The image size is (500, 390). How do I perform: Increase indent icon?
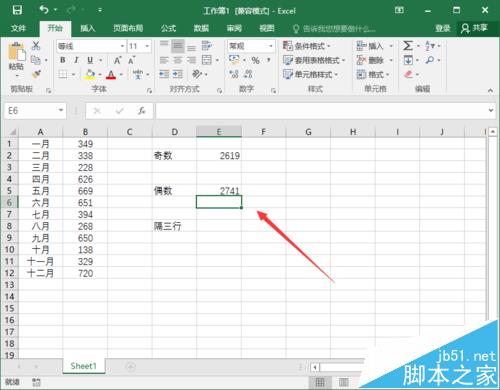pyautogui.click(x=178, y=74)
